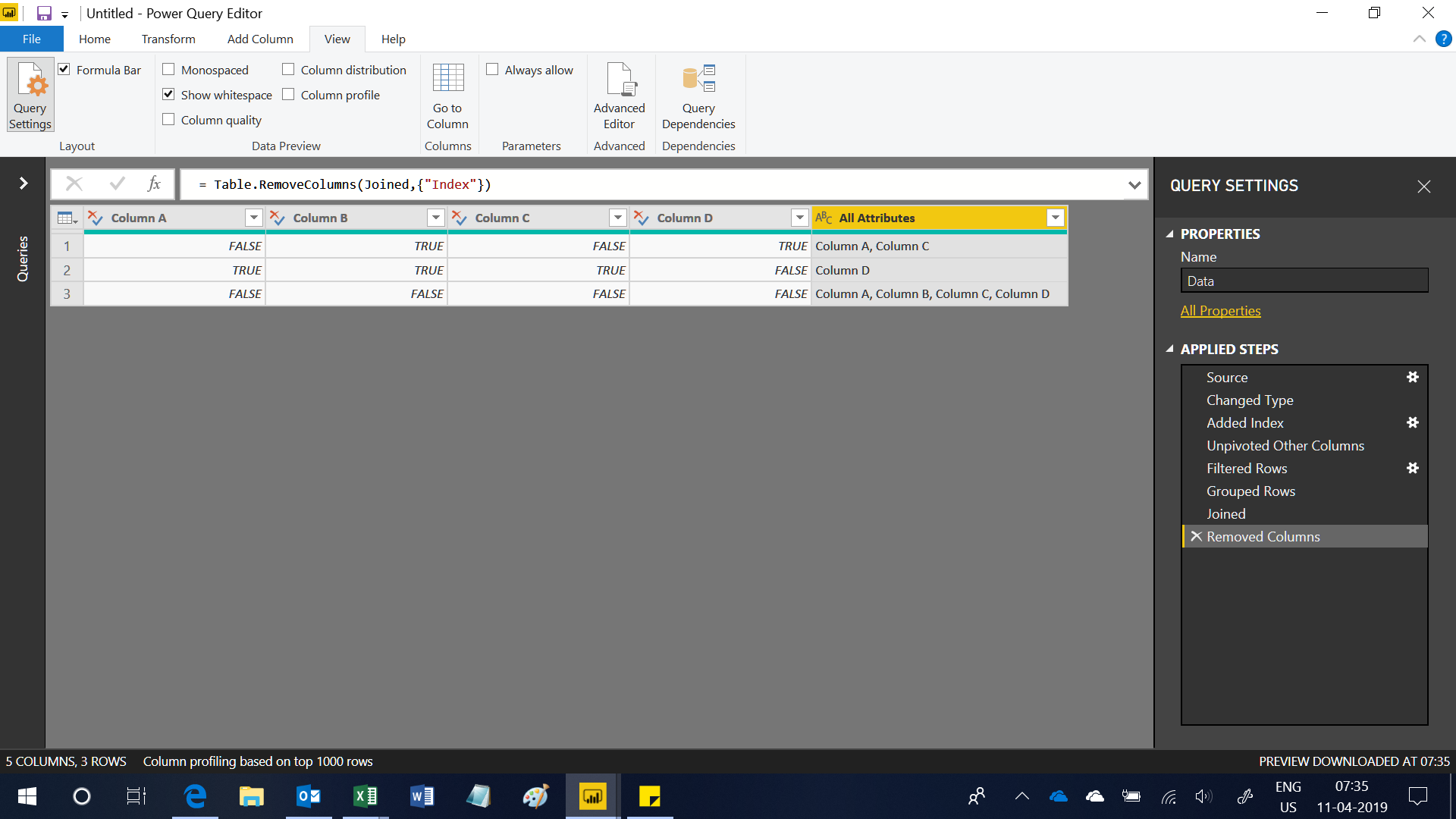Open Customize Quick Access Toolbar arrow

click(x=64, y=14)
